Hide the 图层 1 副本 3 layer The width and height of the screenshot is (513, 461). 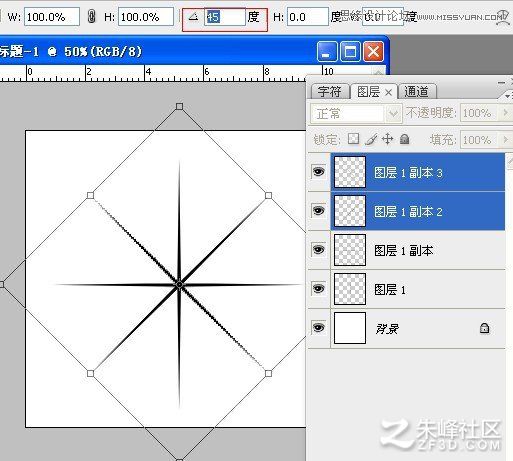[x=318, y=172]
